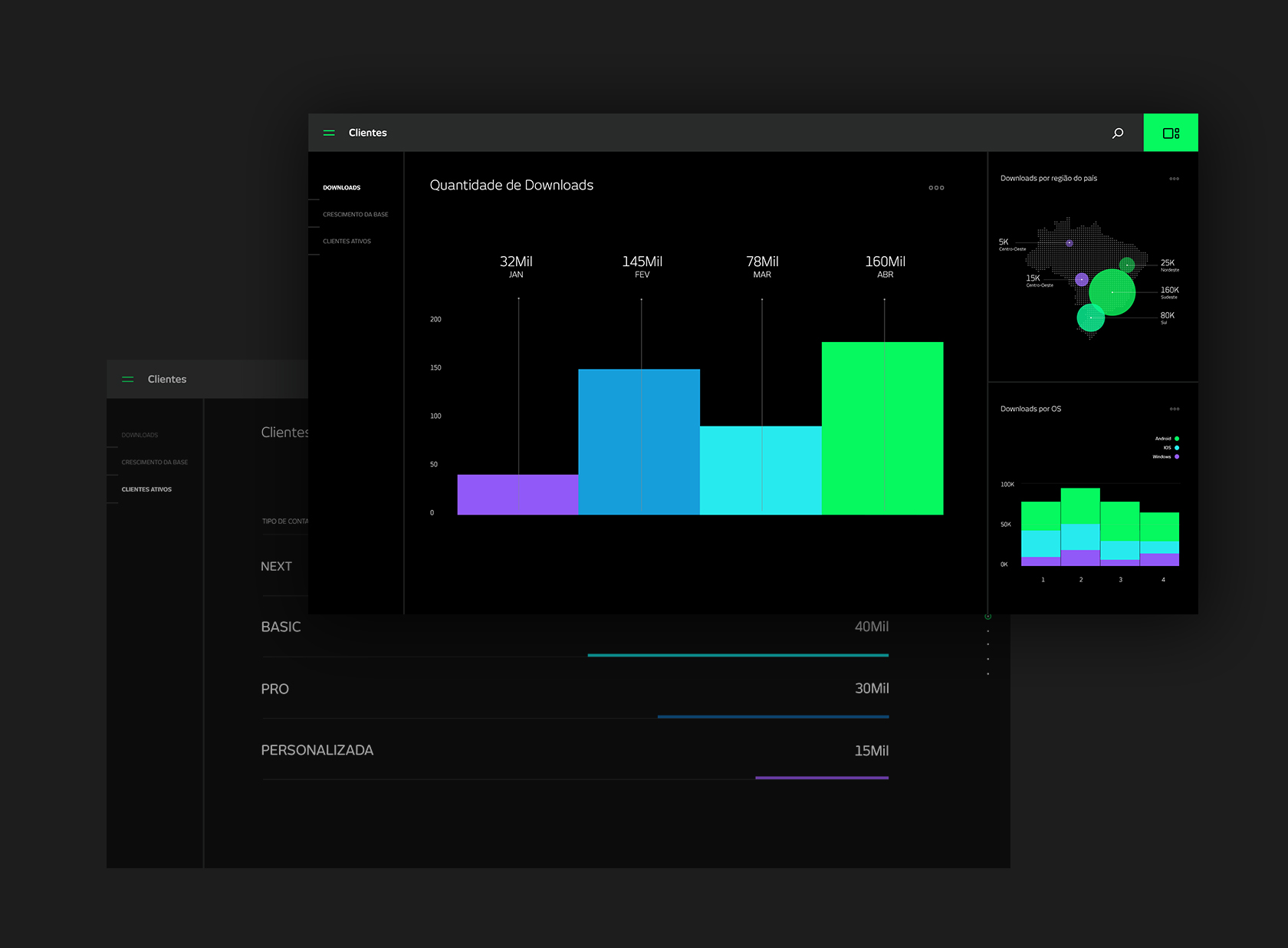Click blue PRO progress bar
The image size is (1288, 948).
click(773, 716)
